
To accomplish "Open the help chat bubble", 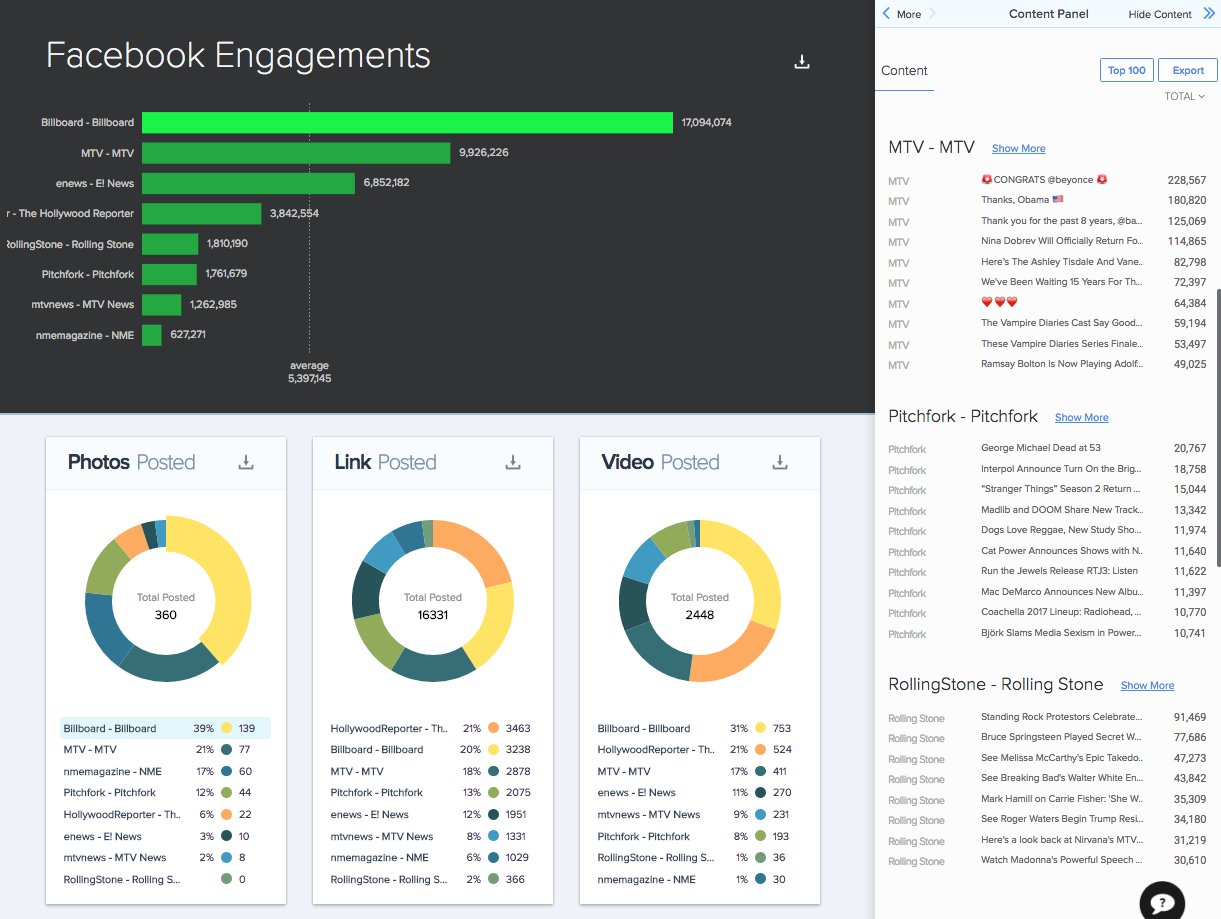I will [1162, 902].
